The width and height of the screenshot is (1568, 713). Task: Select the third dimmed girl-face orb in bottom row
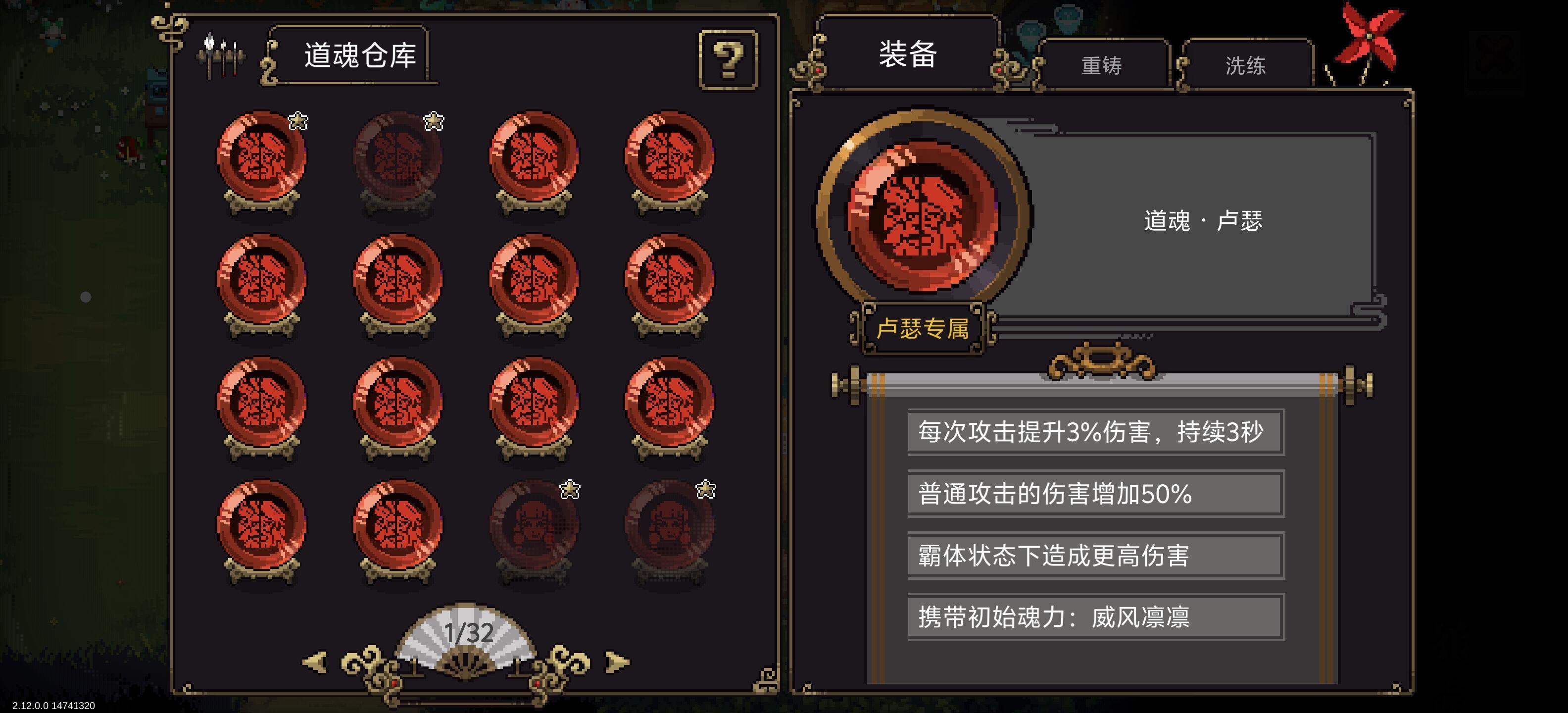tap(534, 531)
